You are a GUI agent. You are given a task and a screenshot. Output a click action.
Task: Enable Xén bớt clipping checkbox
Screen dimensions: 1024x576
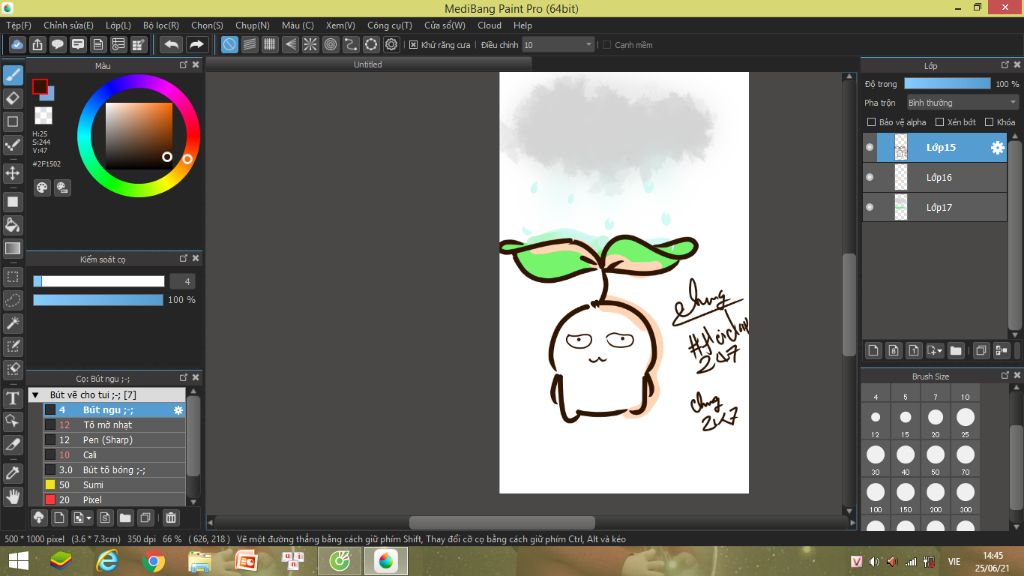pos(939,122)
